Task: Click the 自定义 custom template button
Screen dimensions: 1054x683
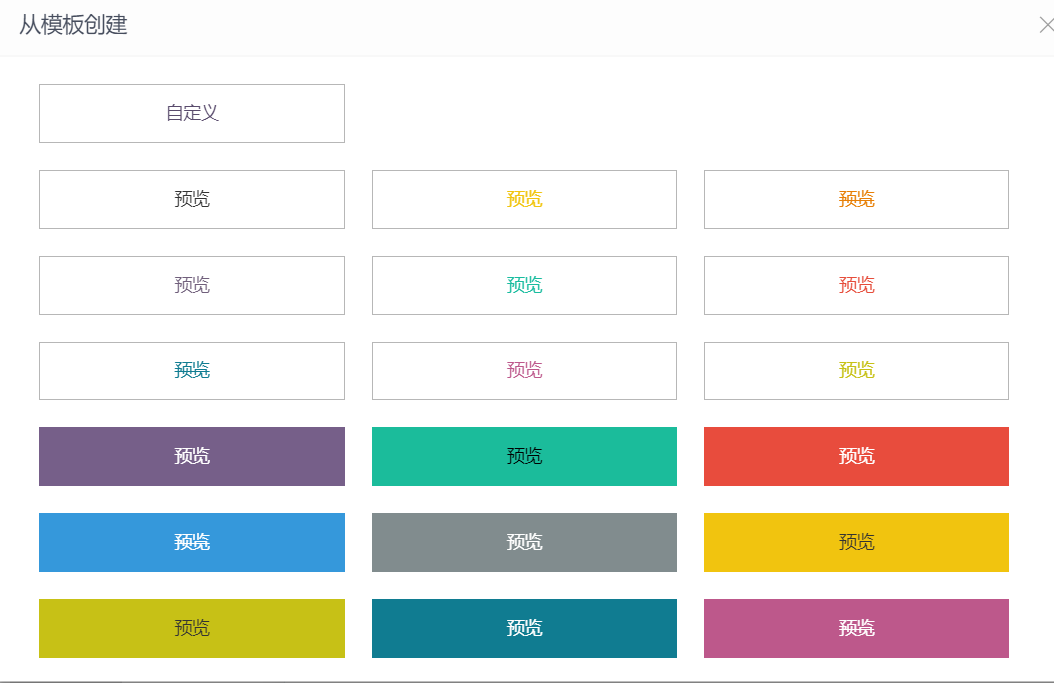Action: tap(192, 113)
